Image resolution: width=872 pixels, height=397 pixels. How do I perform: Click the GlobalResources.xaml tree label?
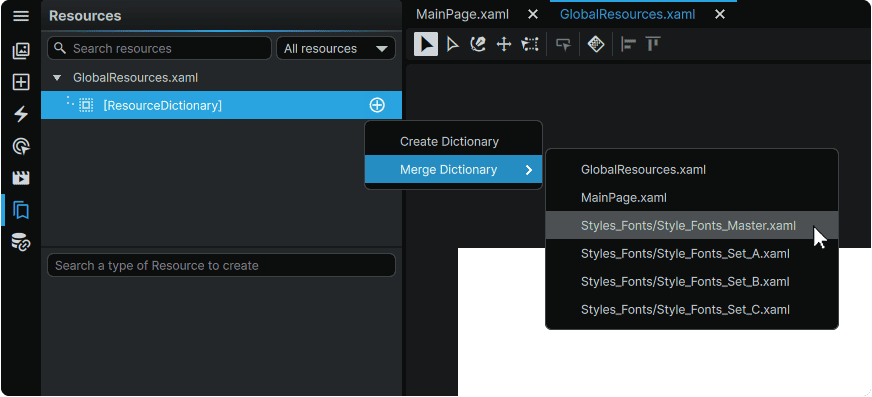coord(135,78)
